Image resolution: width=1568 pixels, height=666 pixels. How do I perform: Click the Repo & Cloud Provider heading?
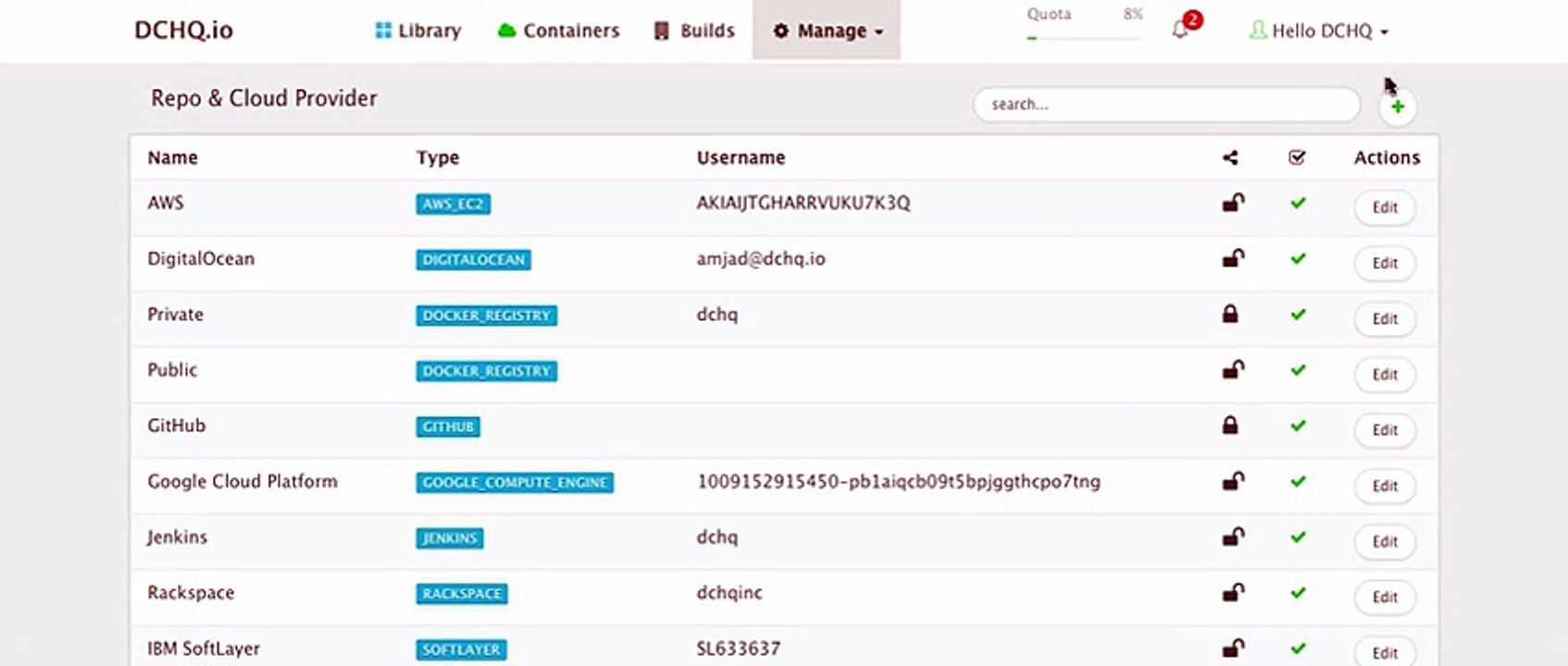(264, 98)
